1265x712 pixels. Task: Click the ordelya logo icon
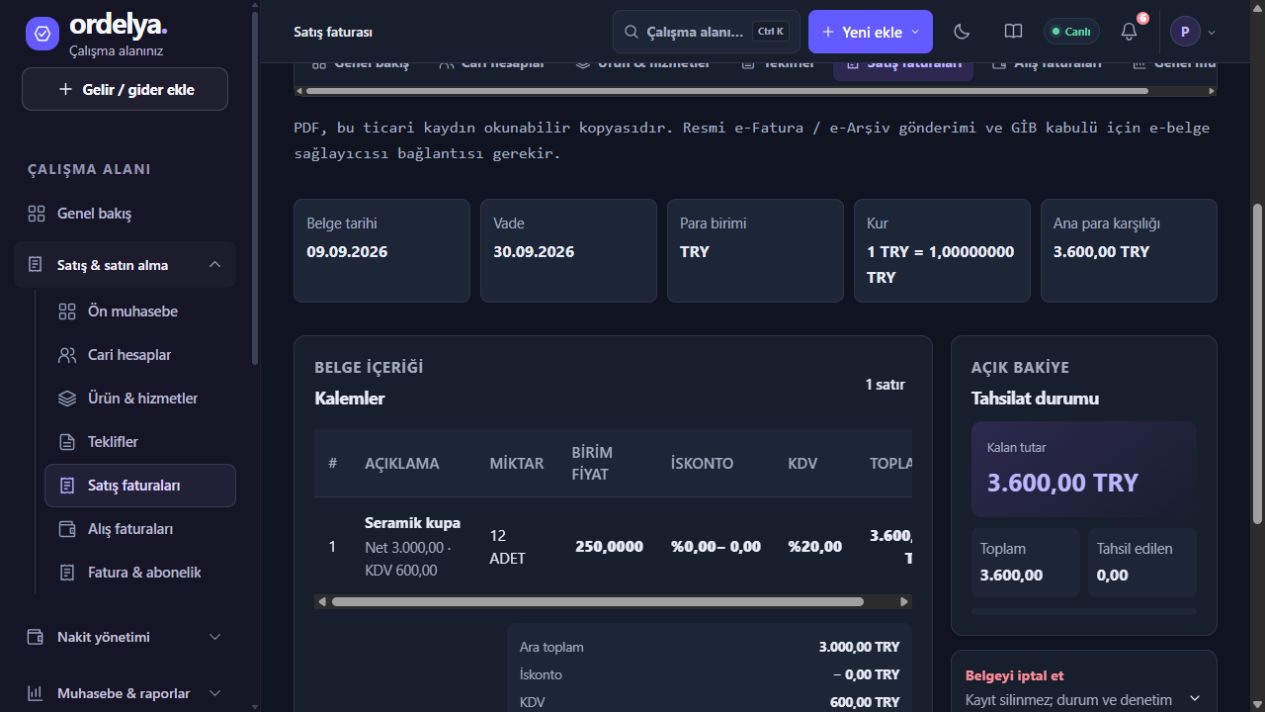(x=42, y=33)
